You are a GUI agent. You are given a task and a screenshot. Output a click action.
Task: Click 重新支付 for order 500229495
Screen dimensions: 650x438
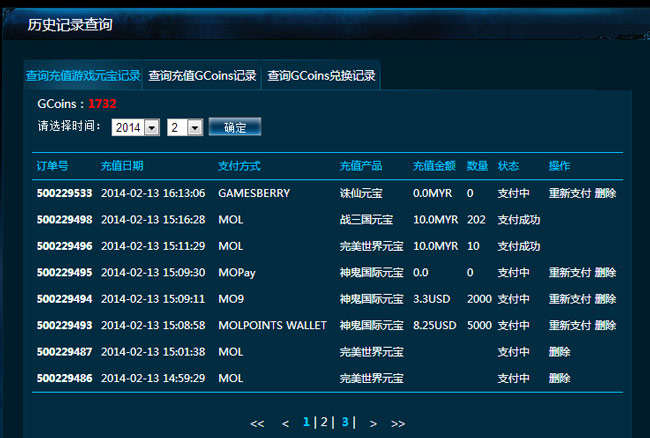[570, 273]
